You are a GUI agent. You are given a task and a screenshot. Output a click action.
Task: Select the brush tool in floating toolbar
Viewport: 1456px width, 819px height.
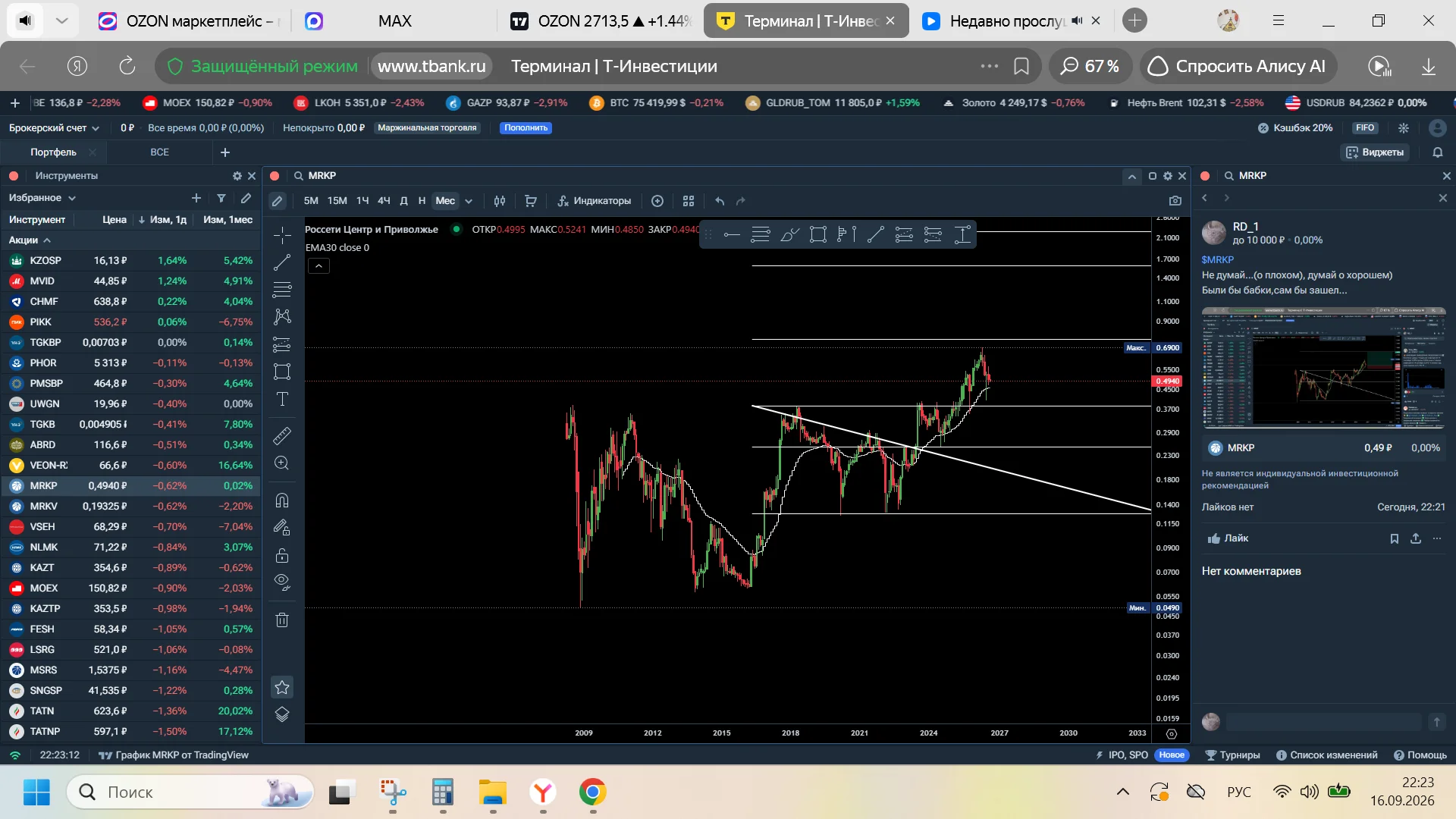coord(789,235)
